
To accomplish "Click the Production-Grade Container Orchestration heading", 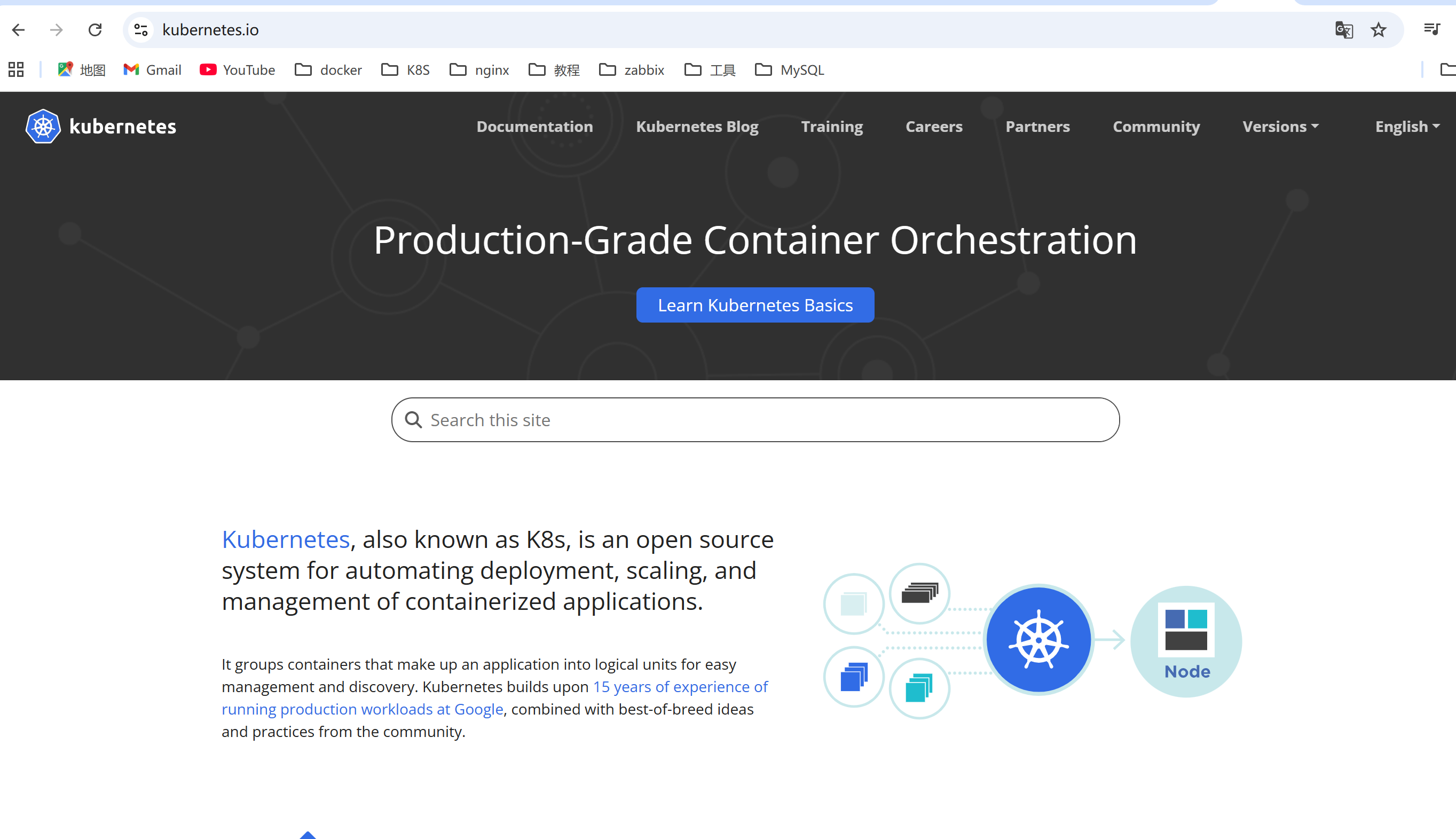I will [755, 239].
